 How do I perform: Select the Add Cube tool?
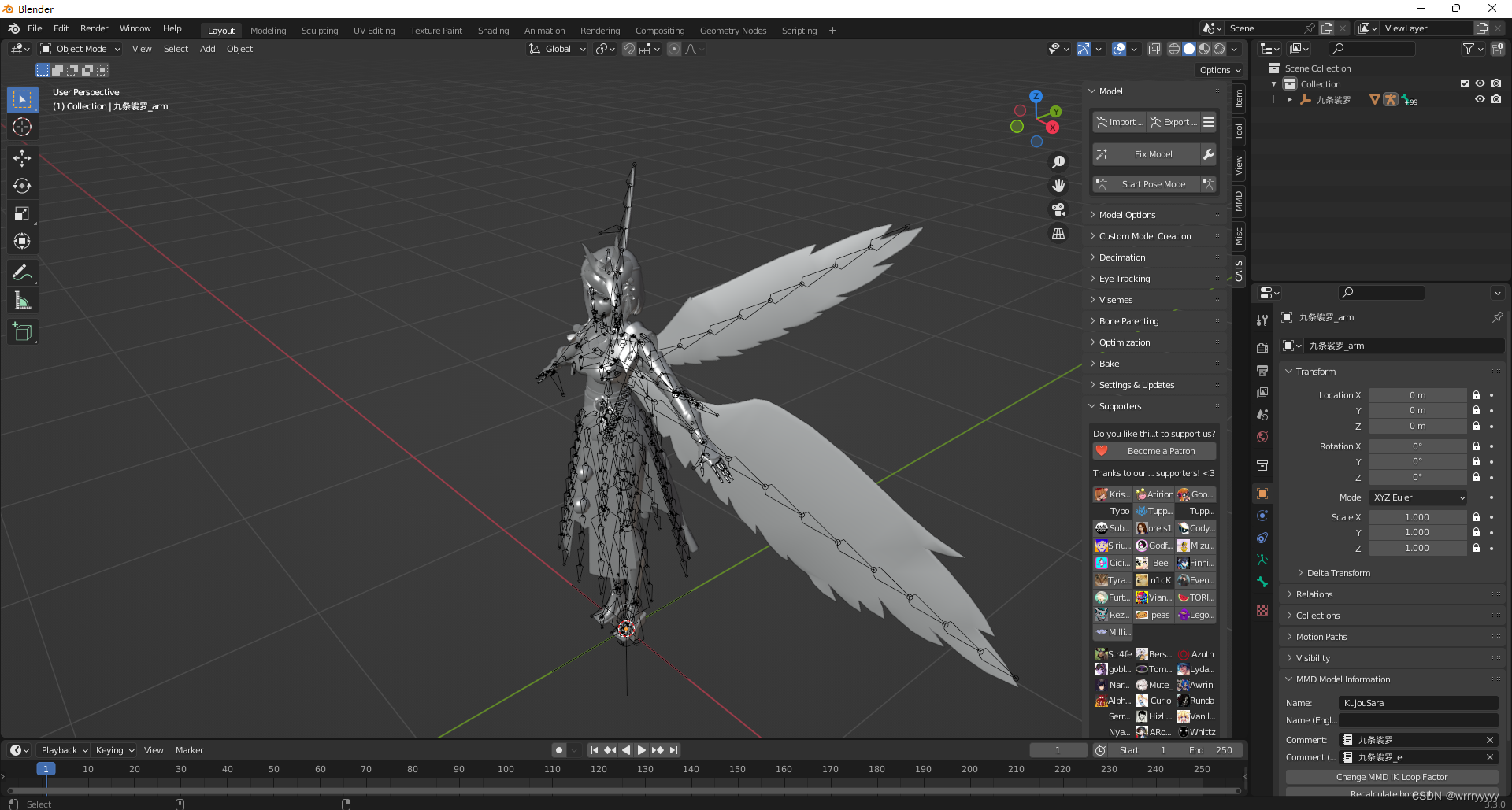[x=22, y=331]
